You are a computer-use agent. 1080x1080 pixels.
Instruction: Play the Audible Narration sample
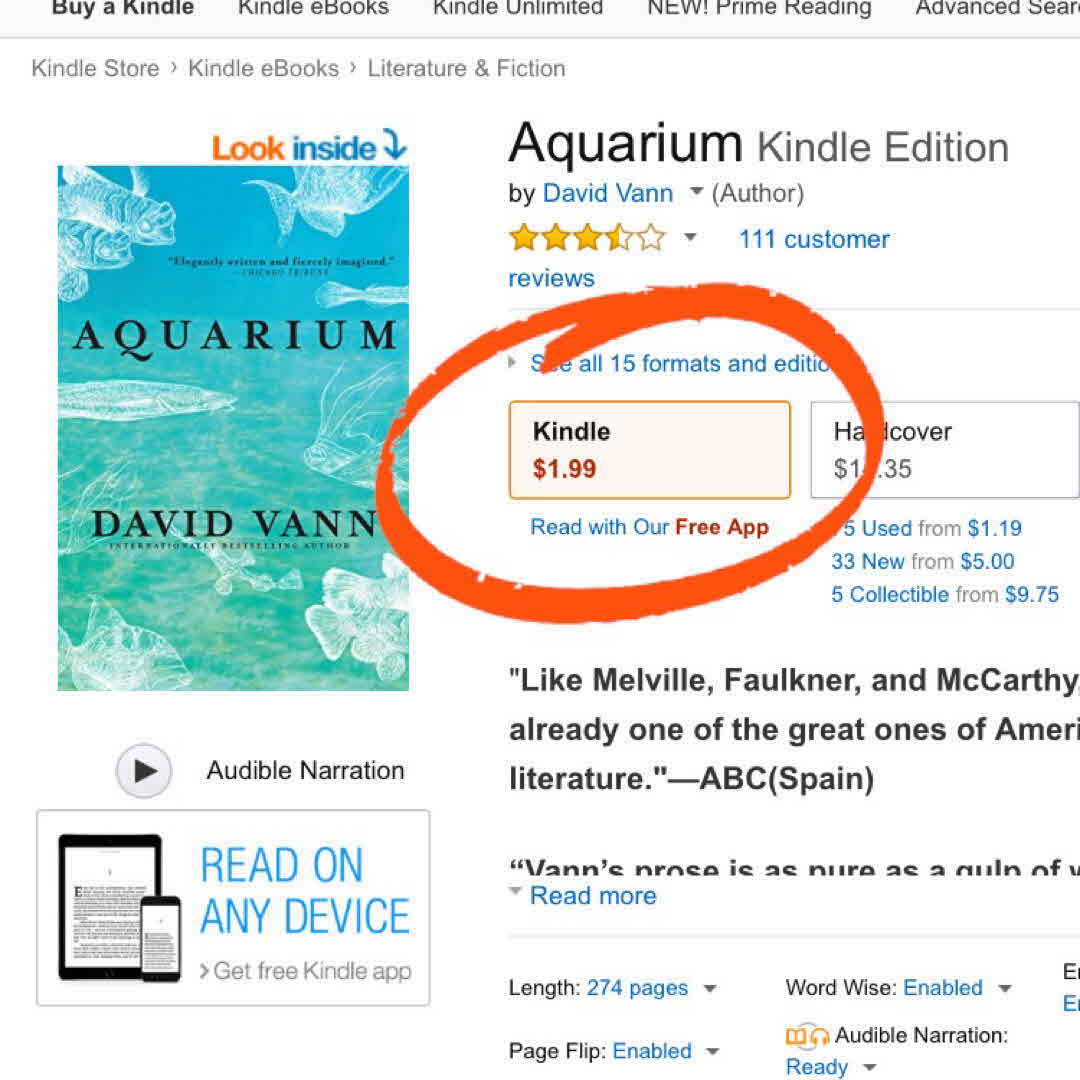(x=144, y=771)
